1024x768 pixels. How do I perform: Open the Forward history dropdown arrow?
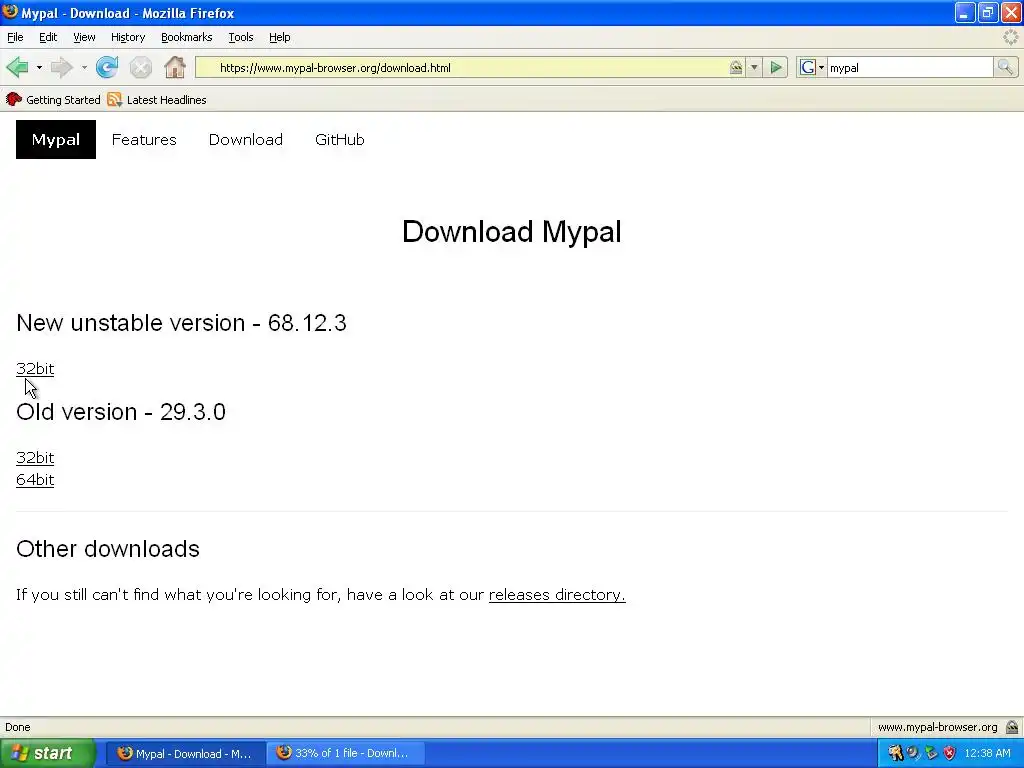[x=84, y=67]
